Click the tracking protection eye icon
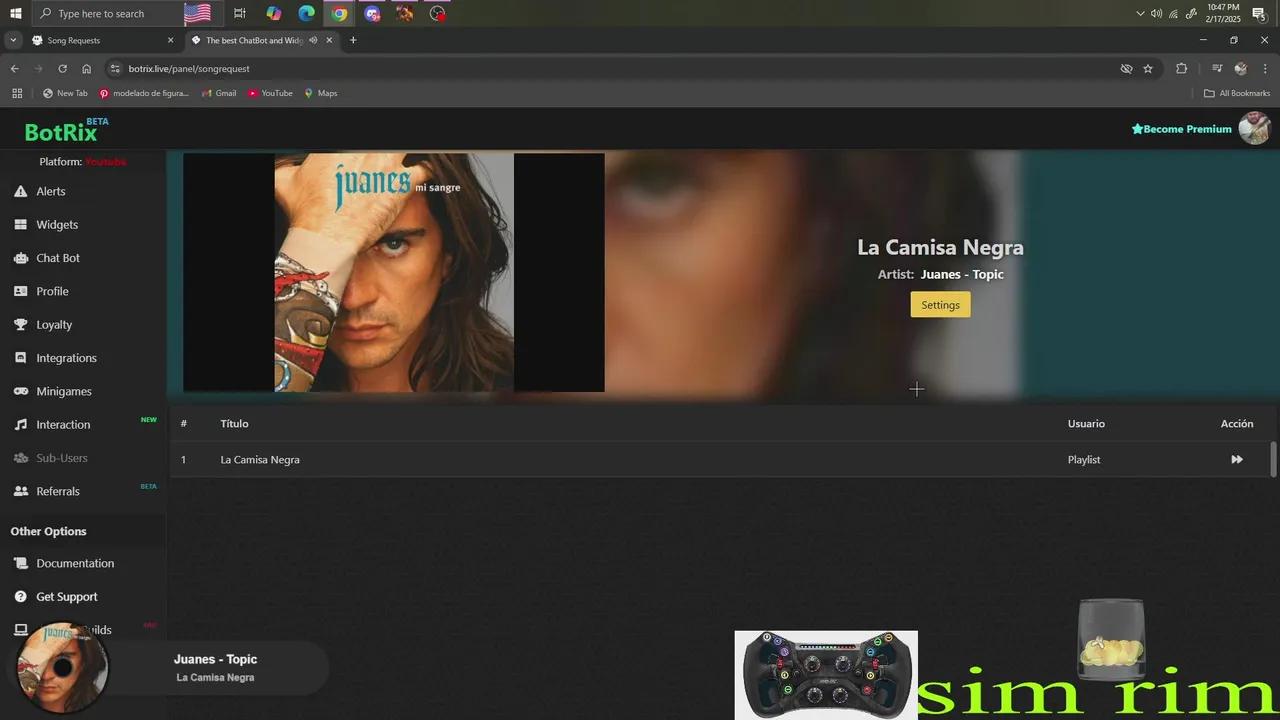 (x=1126, y=68)
